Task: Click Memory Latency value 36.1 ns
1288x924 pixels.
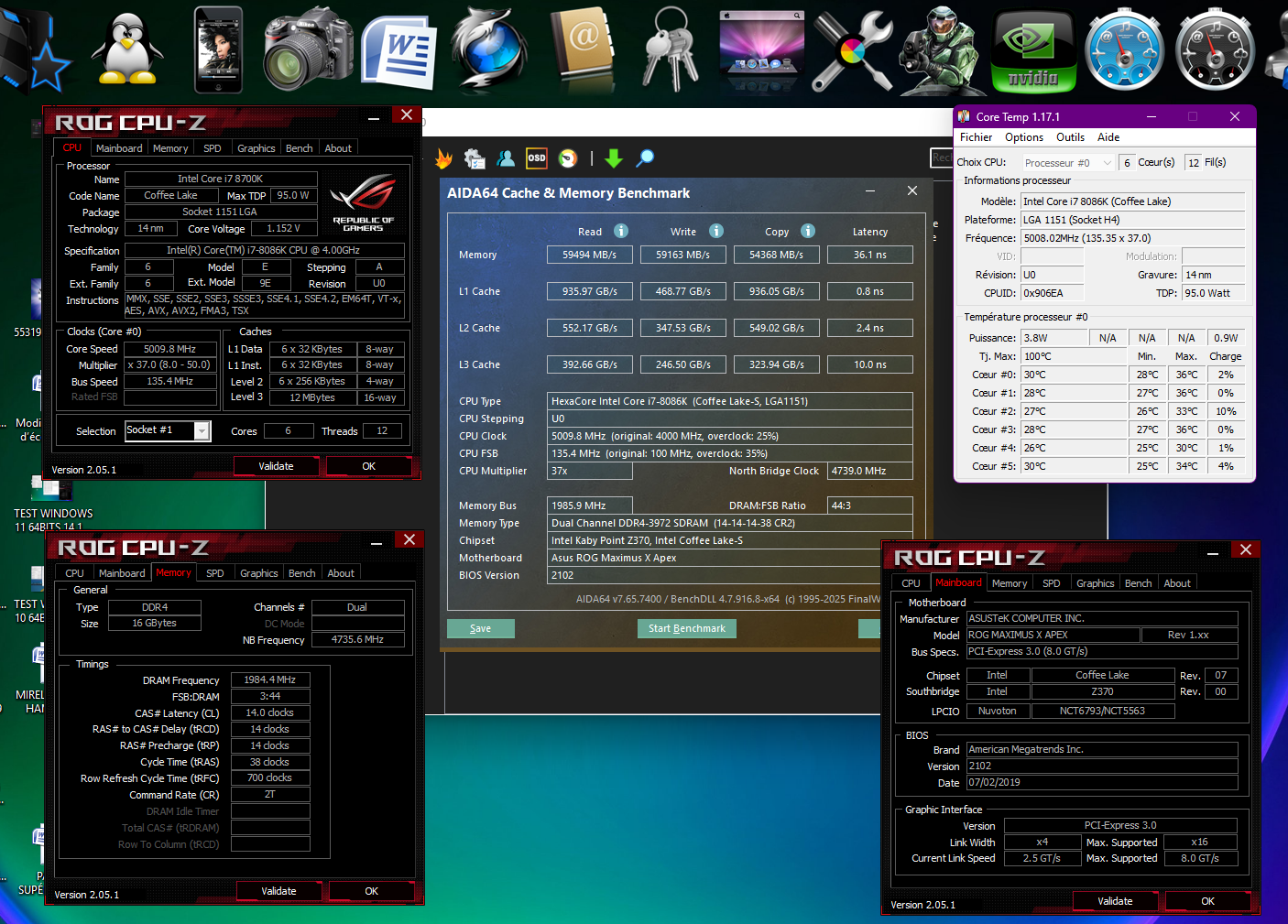Action: 870,255
